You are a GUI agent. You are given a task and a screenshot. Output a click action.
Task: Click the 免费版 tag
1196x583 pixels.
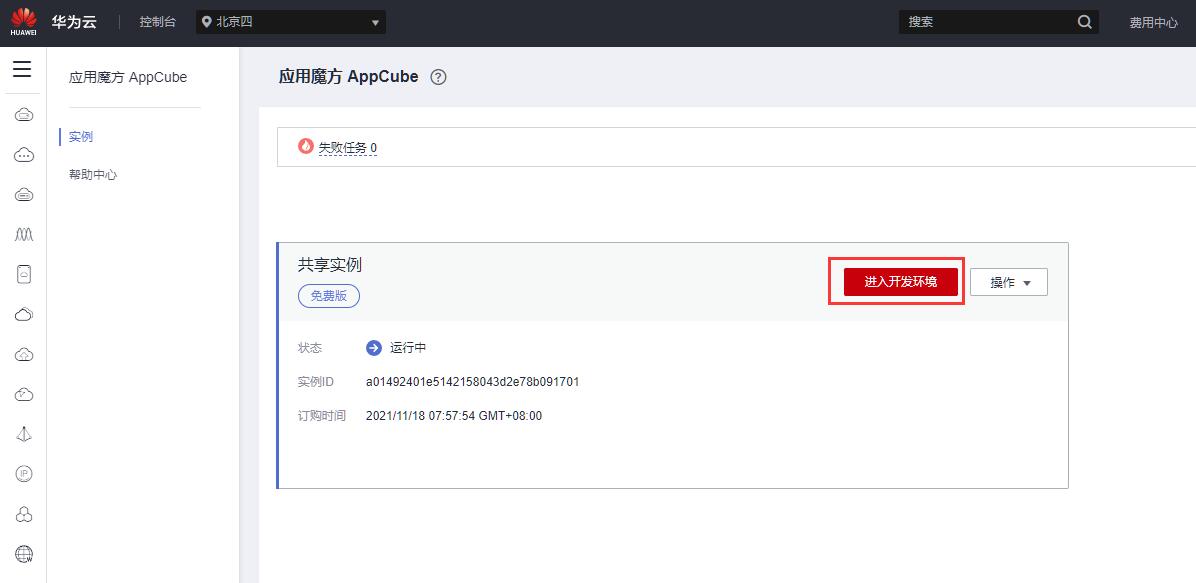(x=329, y=296)
